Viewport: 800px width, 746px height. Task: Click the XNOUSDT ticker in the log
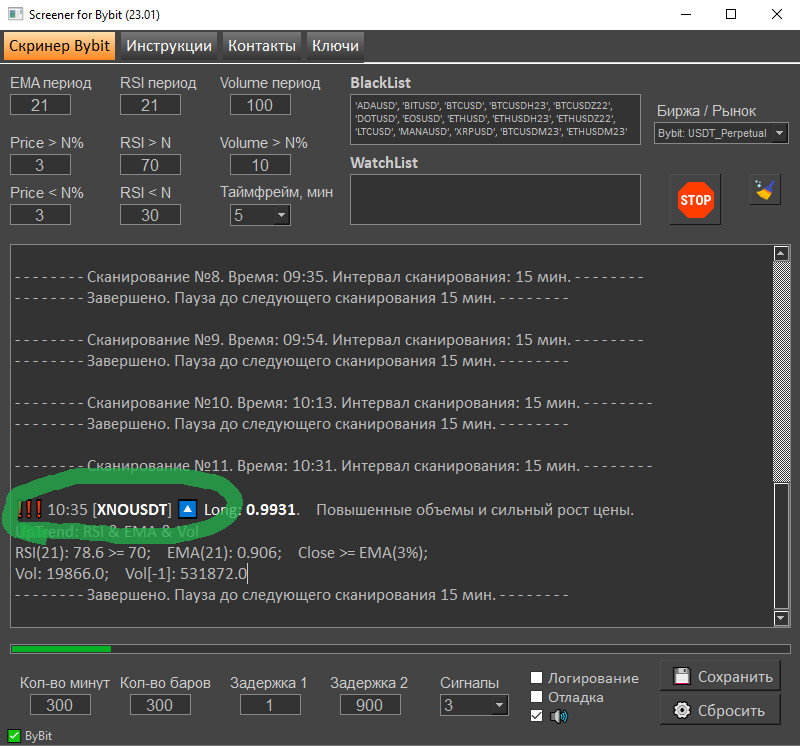point(132,510)
